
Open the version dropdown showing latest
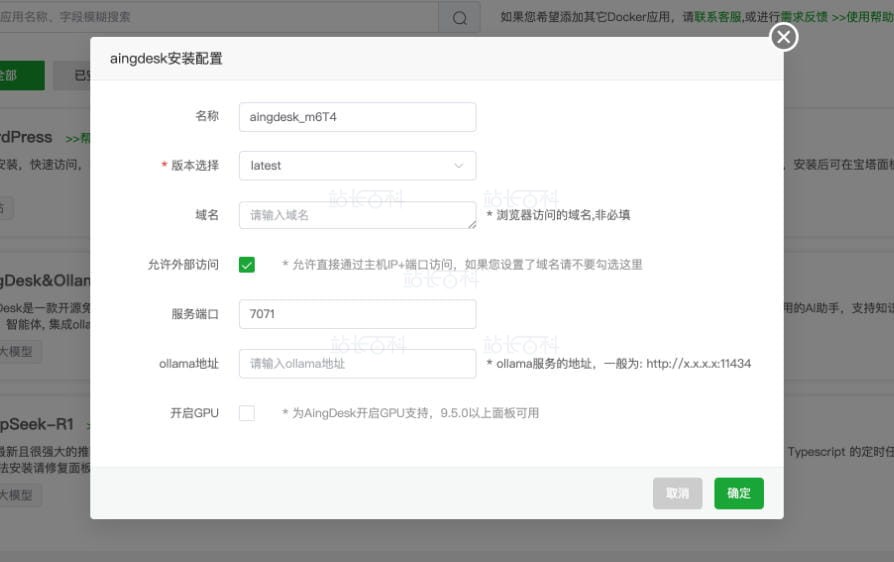pyautogui.click(x=357, y=166)
